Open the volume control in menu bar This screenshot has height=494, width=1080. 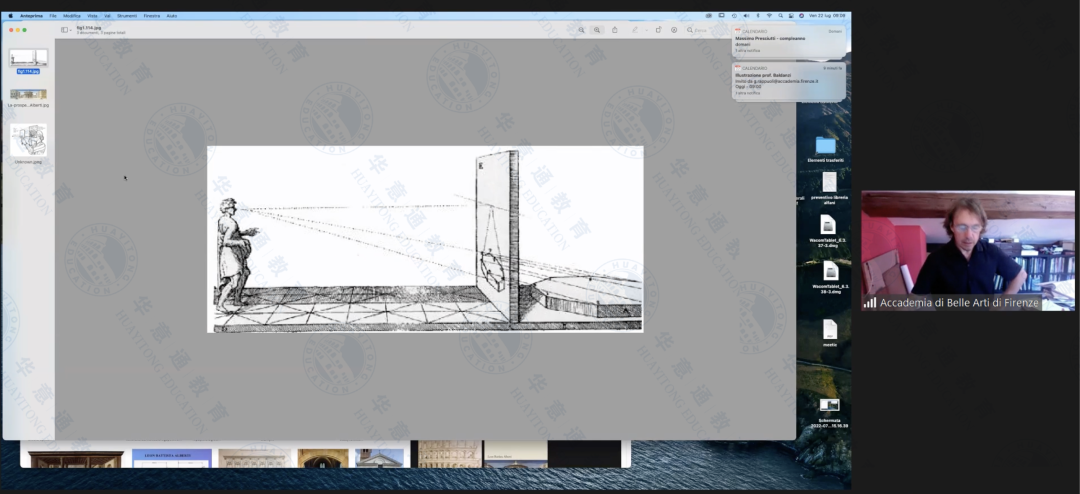tap(747, 15)
